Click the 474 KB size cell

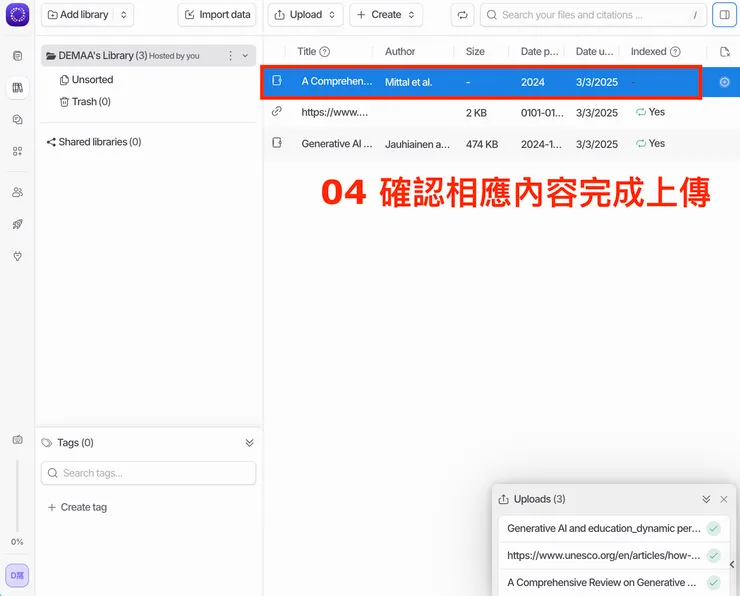pyautogui.click(x=482, y=144)
